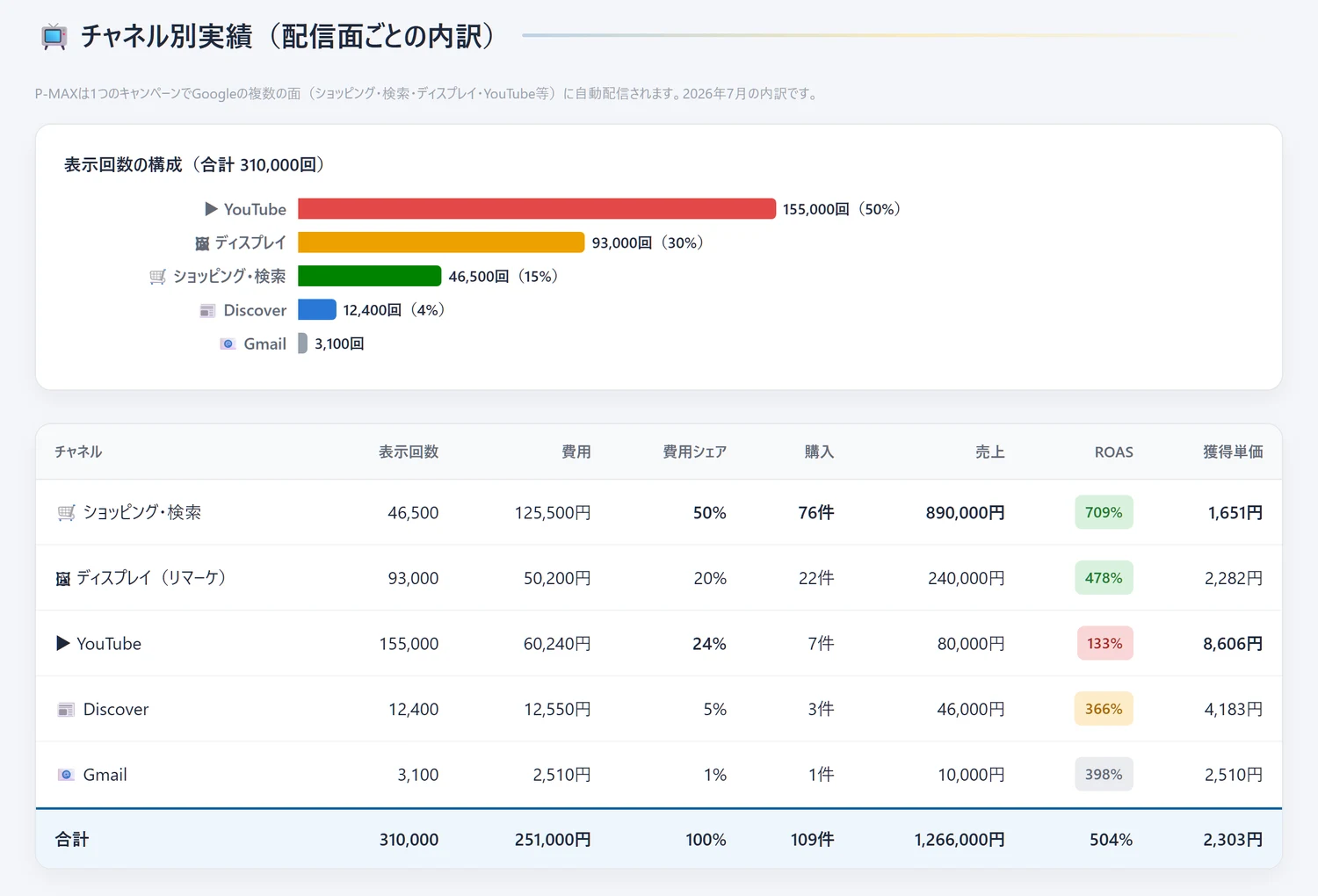Viewport: 1318px width, 896px height.
Task: Click the ショッピング・検索 row name in table
Action: coord(142,512)
